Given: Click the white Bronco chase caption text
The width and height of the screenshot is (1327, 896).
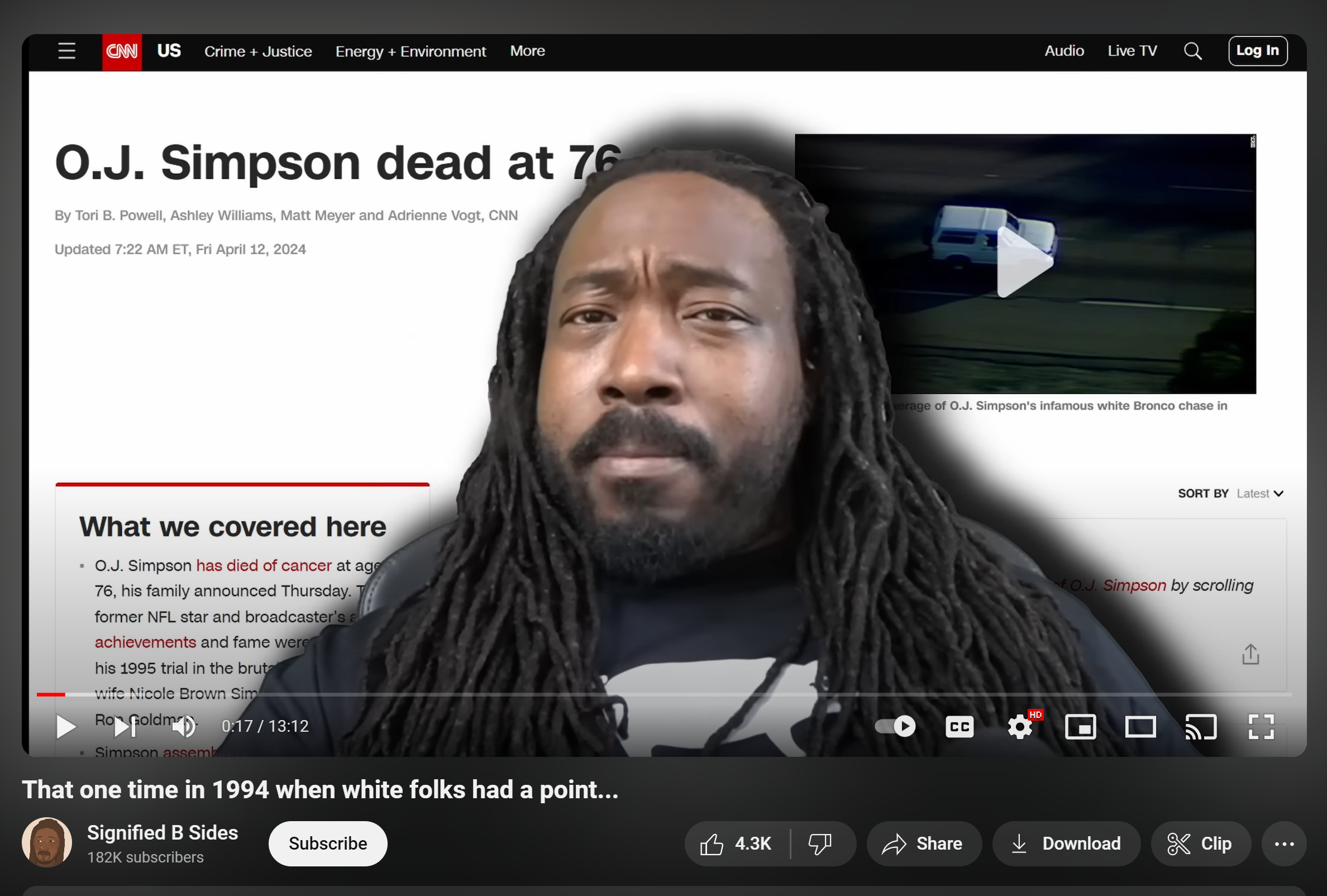Looking at the screenshot, I should (1061, 406).
